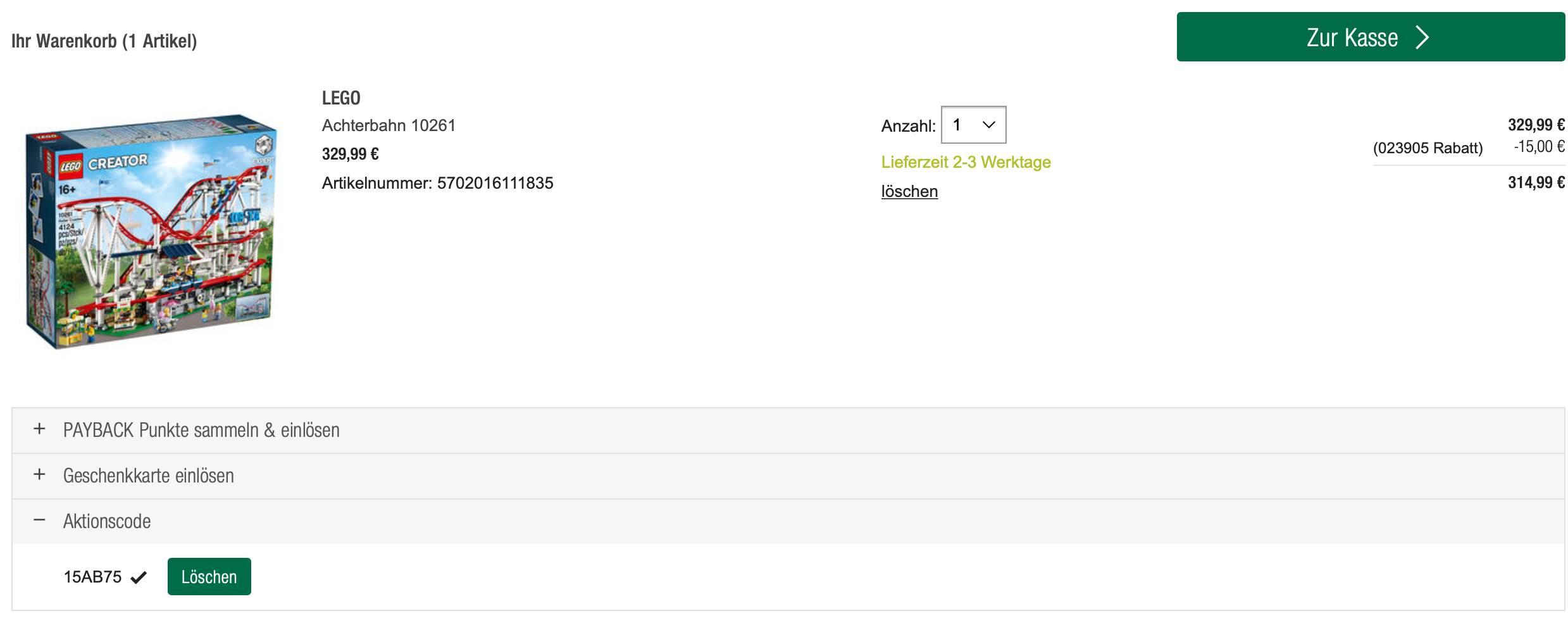The image size is (1568, 618).
Task: Expand PAYBACK Punkte sammeln & einlösen section
Action: coord(201,431)
